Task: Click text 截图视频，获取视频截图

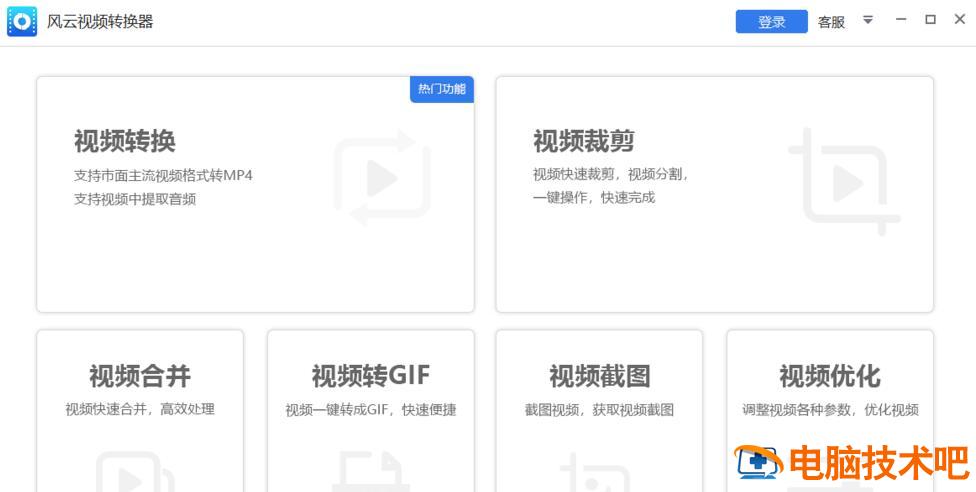Action: click(599, 410)
